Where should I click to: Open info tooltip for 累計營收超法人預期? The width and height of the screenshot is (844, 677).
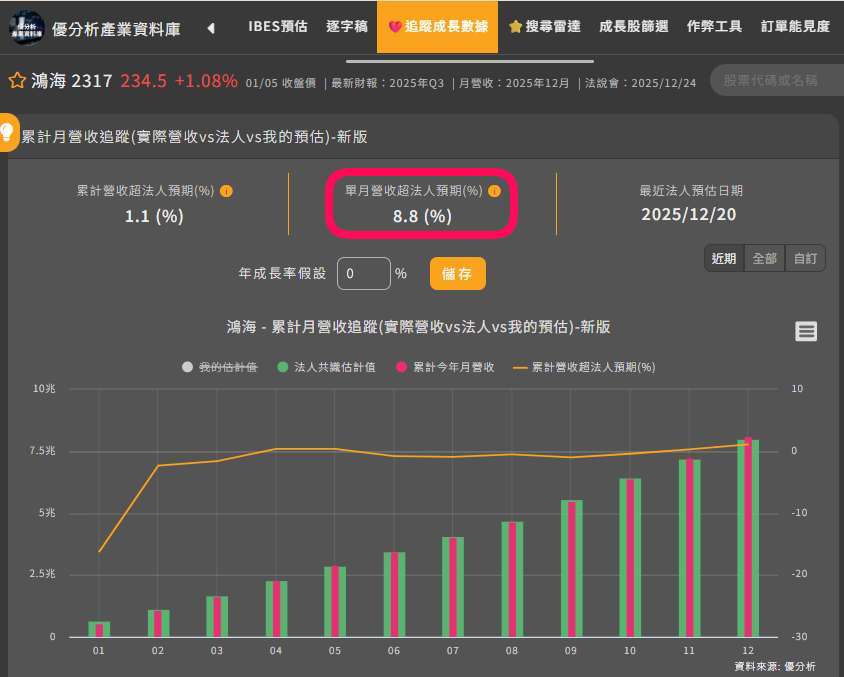226,191
